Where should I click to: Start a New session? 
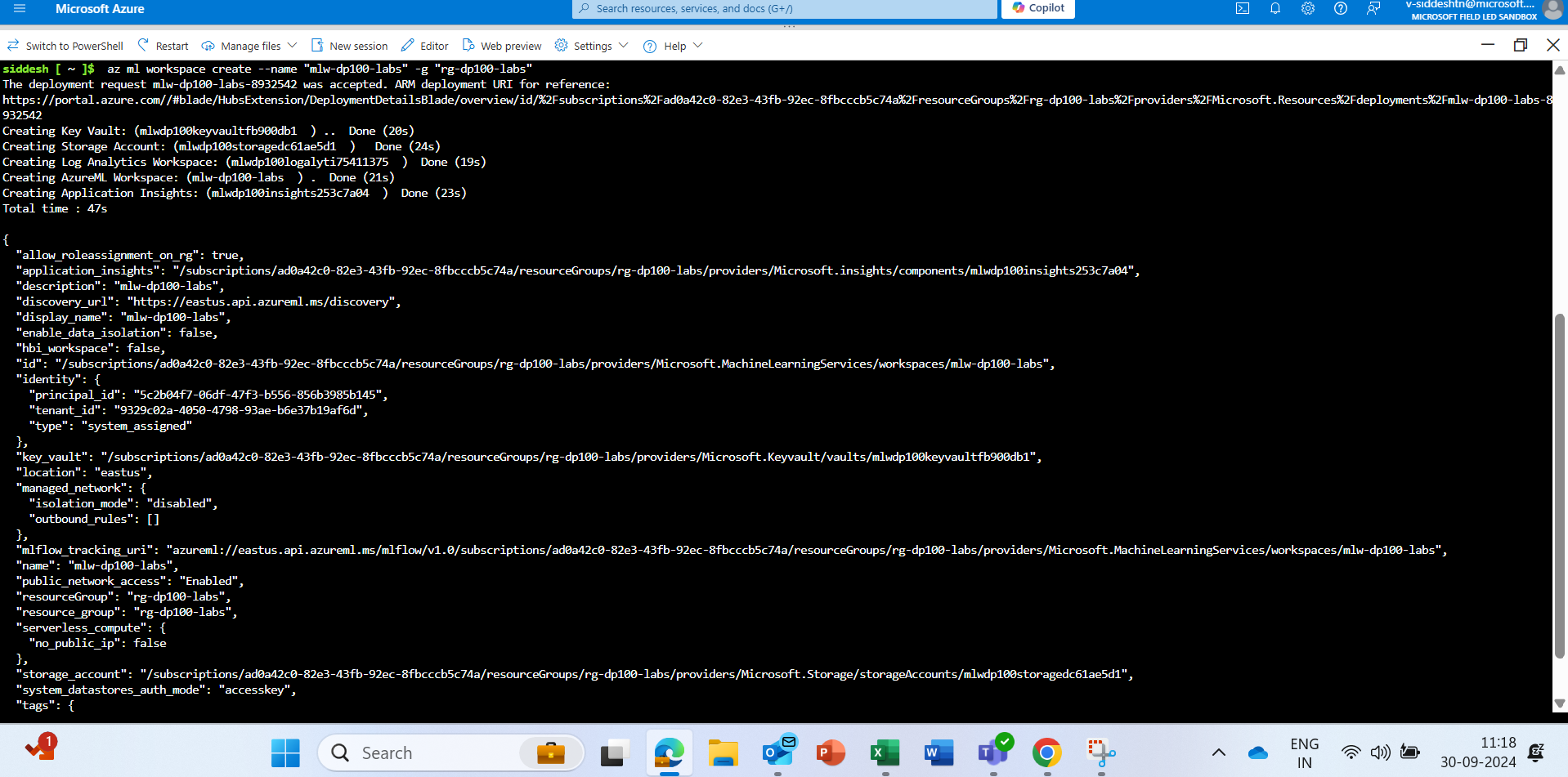349,46
